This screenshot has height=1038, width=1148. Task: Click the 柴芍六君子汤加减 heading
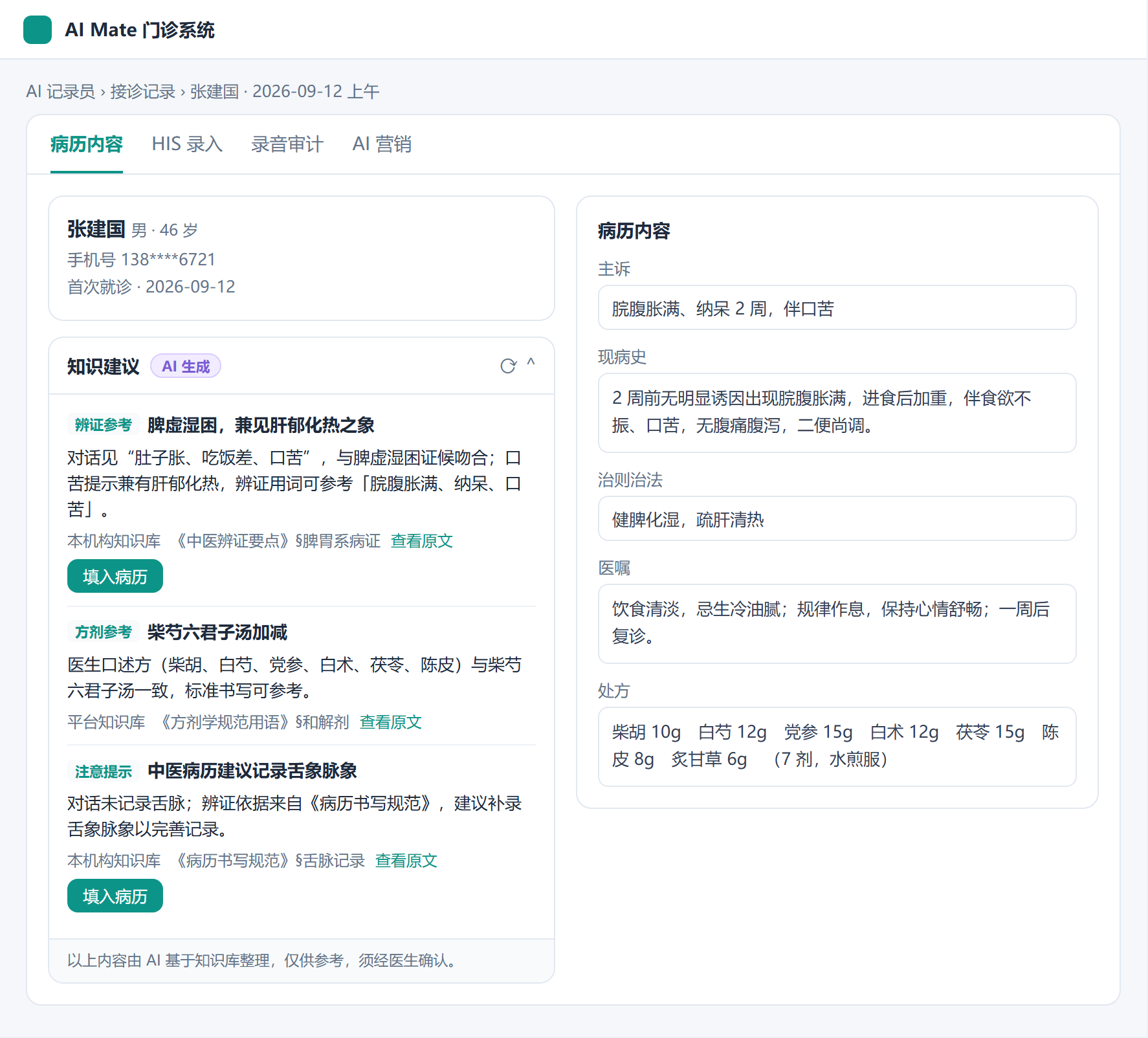[x=217, y=632]
